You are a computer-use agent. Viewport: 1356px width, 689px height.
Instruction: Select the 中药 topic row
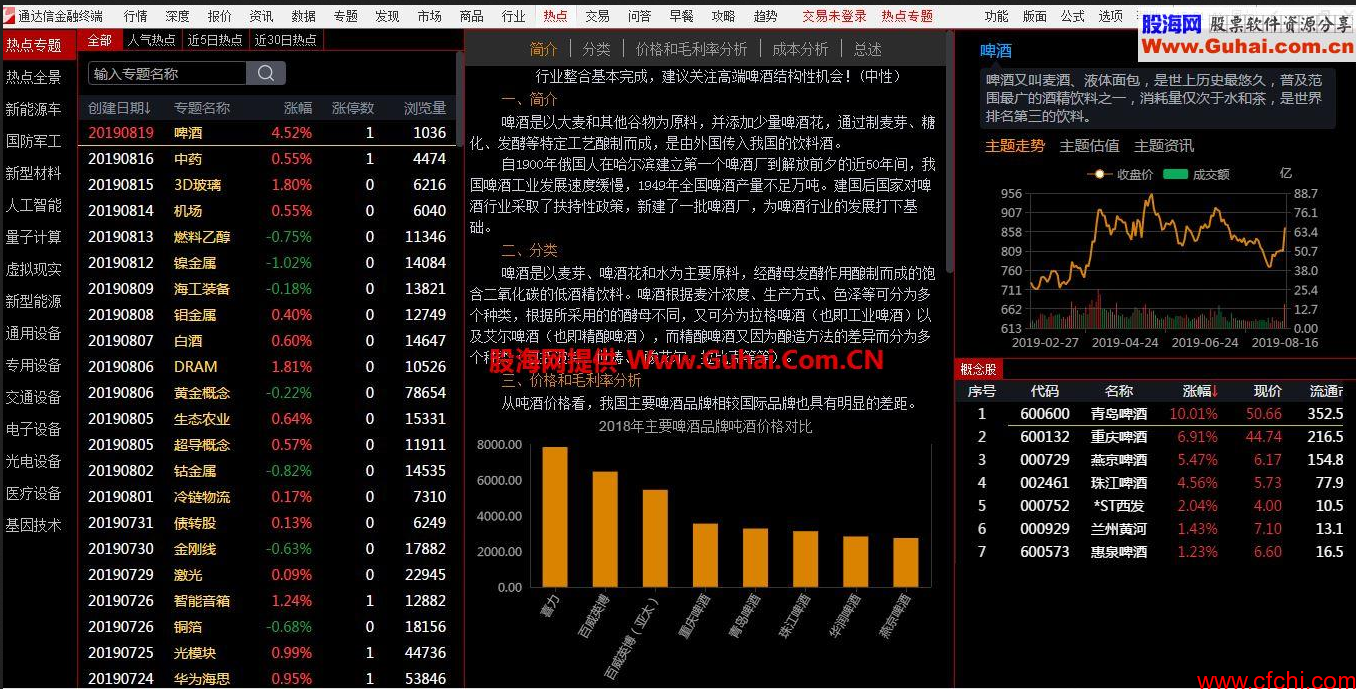(267, 158)
